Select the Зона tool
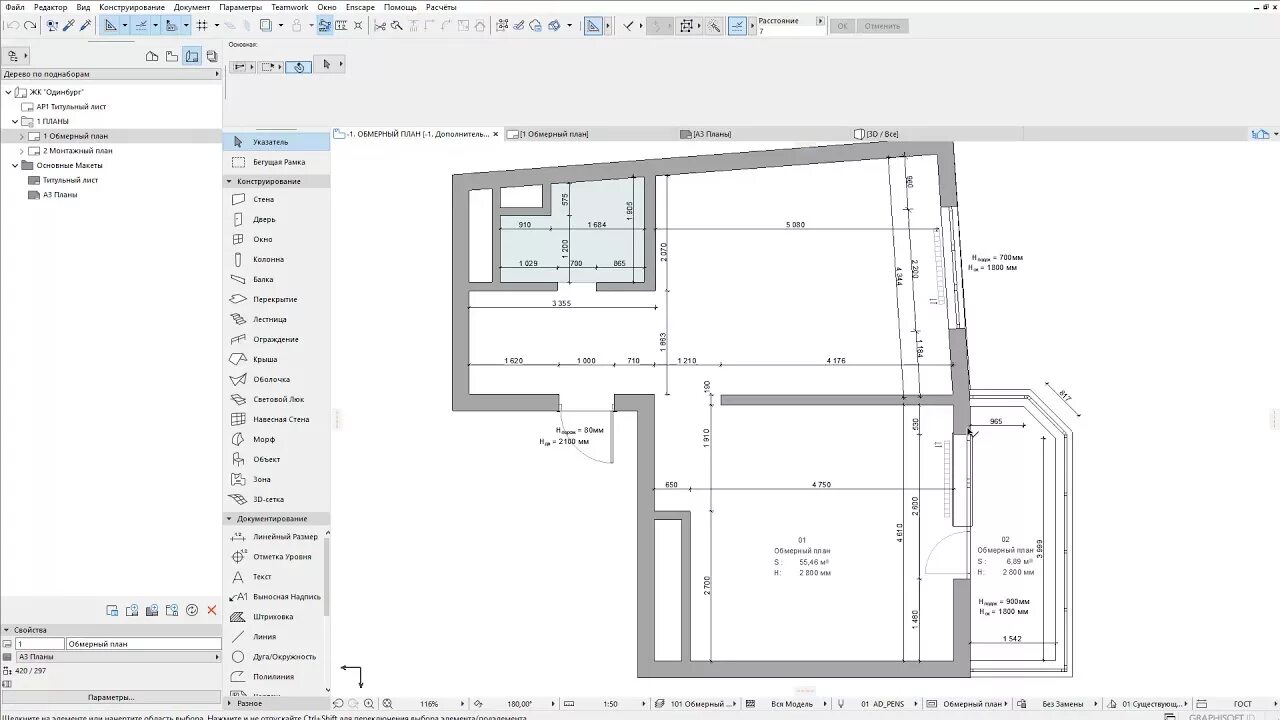1280x720 pixels. (x=276, y=479)
